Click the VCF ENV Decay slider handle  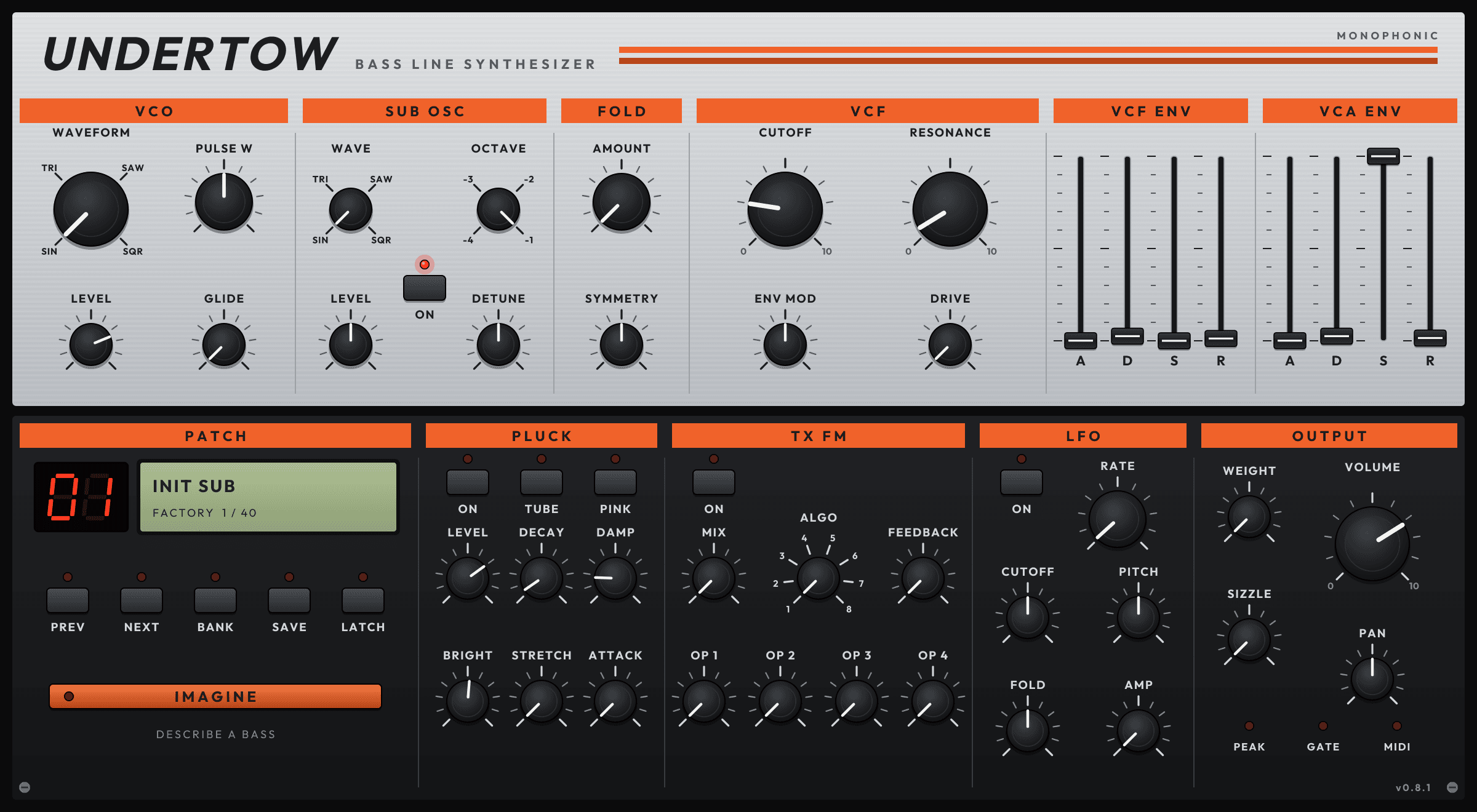[x=1127, y=336]
